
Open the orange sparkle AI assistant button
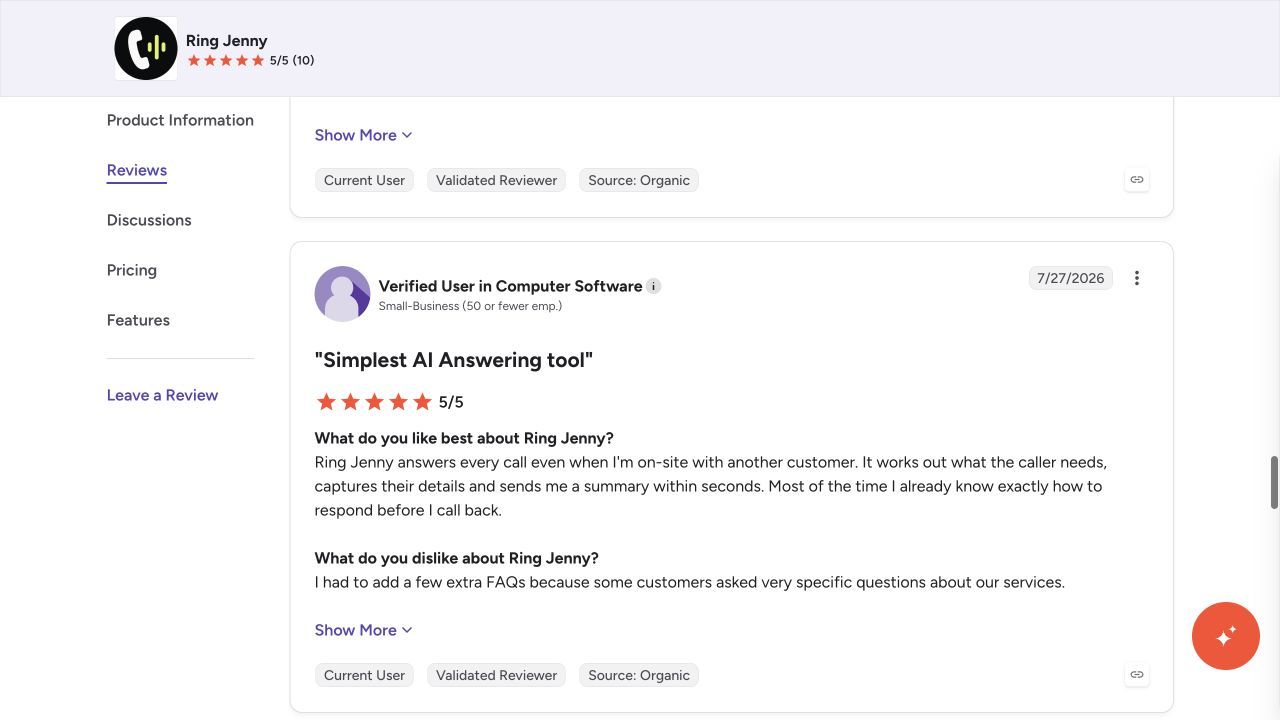point(1226,636)
